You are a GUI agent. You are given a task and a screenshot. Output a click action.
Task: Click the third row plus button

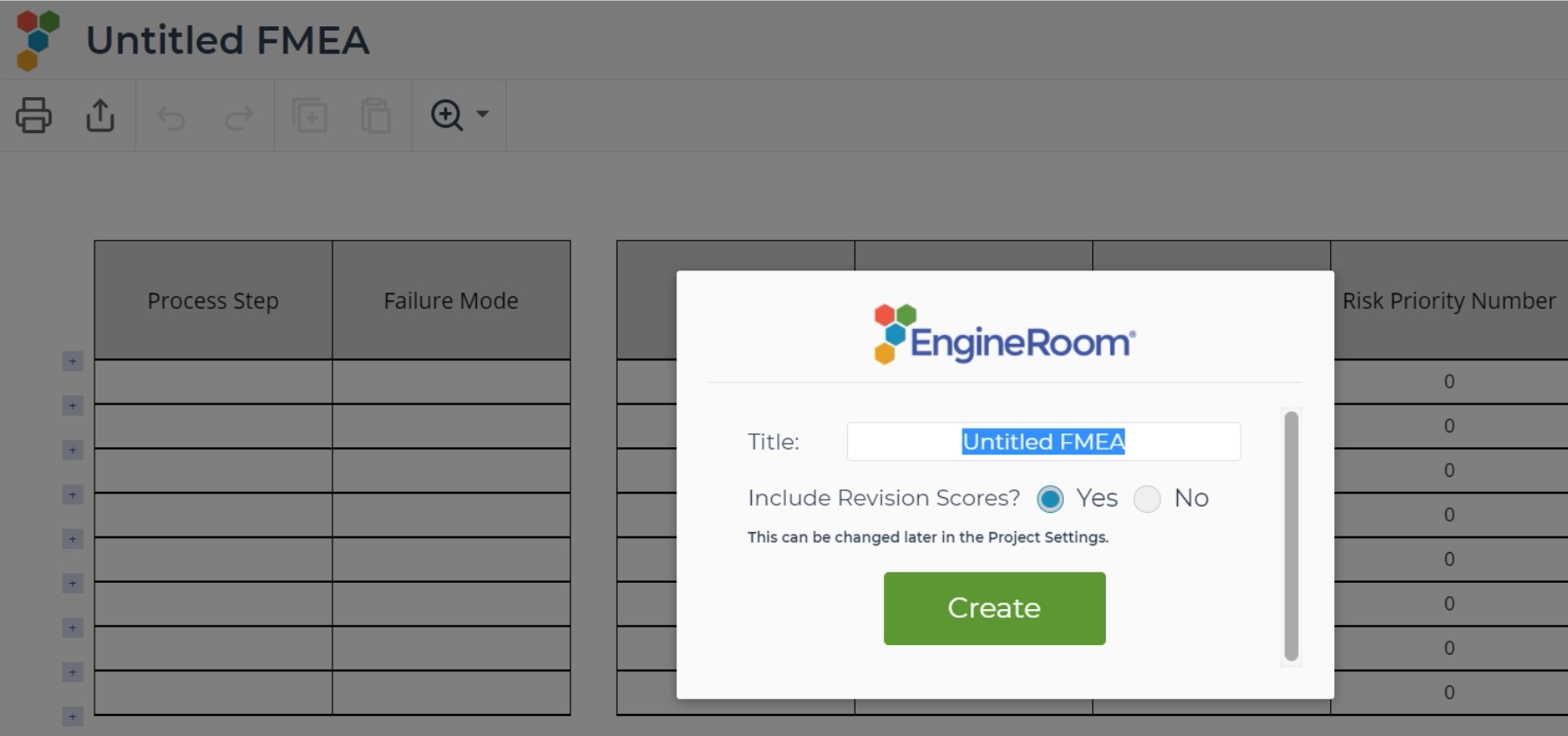click(73, 451)
